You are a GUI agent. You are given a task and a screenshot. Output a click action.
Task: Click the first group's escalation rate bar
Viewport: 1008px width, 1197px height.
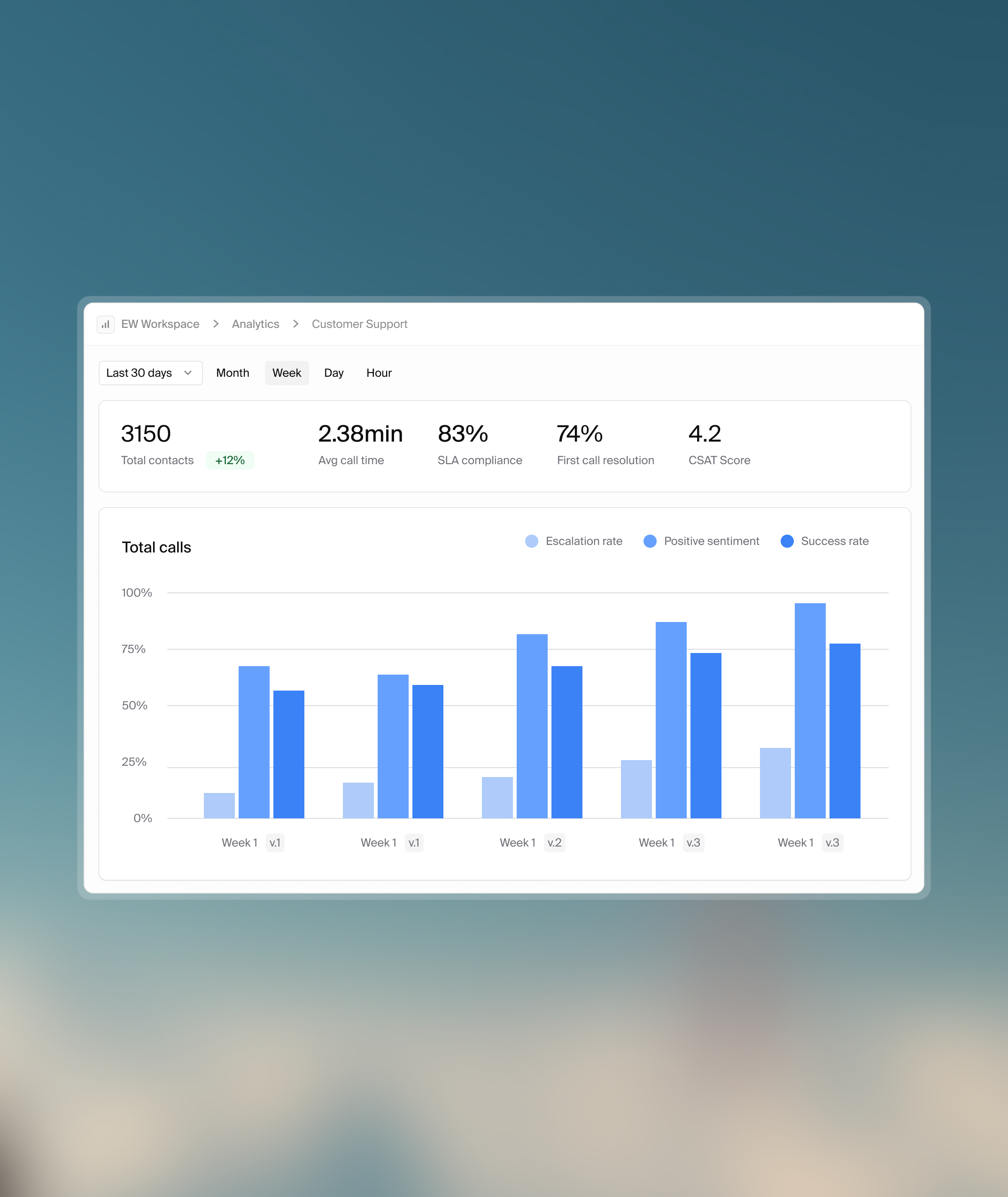[219, 806]
